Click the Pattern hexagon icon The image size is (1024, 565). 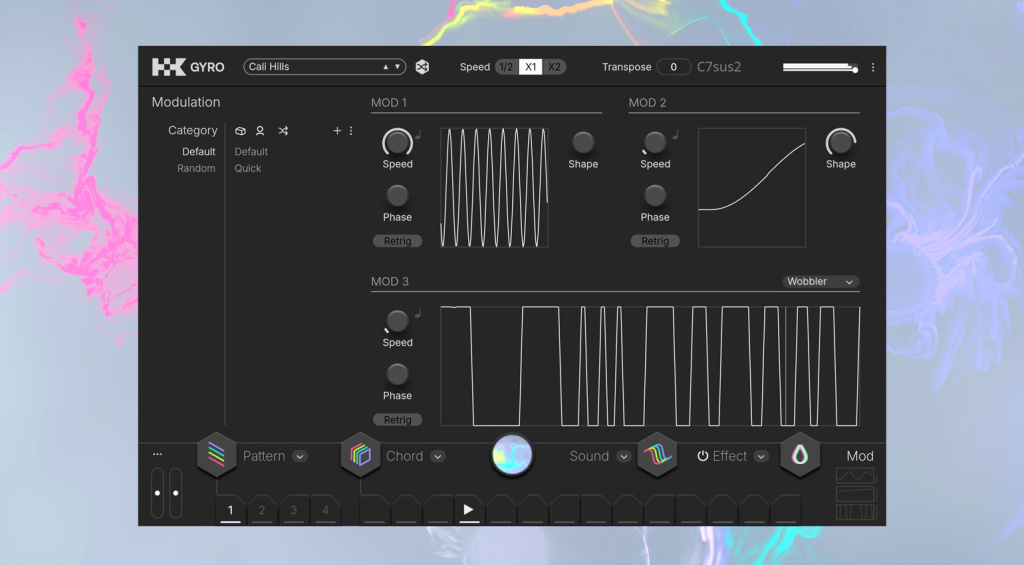(216, 455)
